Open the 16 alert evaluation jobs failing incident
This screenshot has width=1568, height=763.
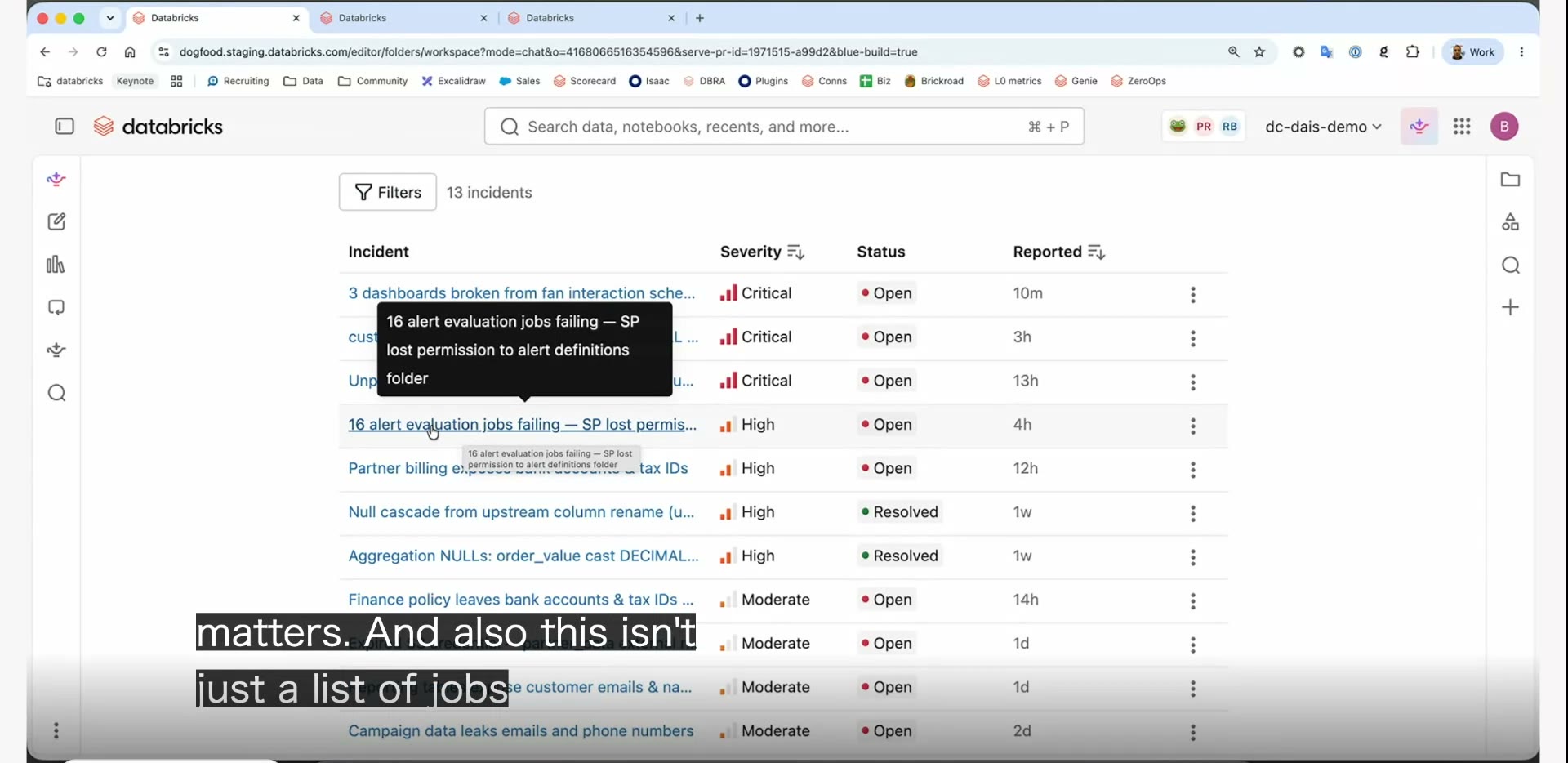523,425
